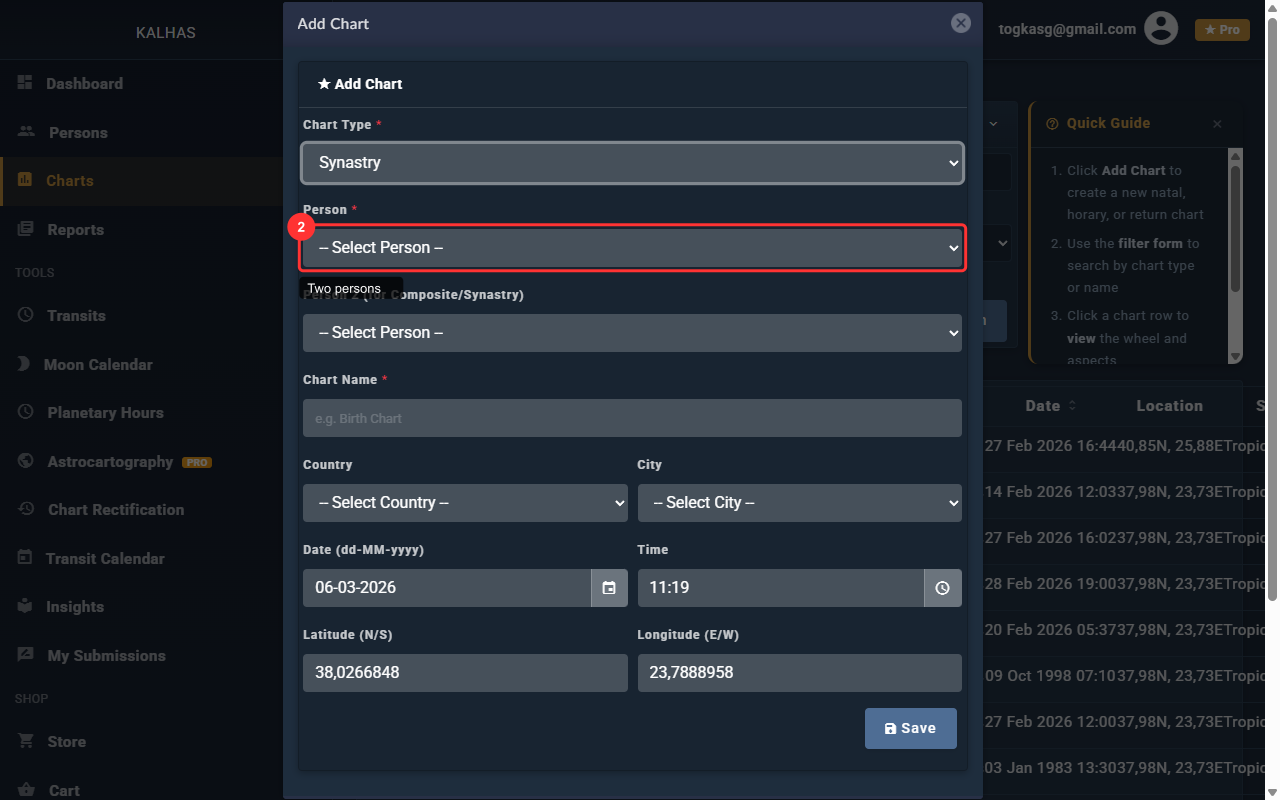This screenshot has width=1280, height=800.
Task: Navigate to Persons menu item
Action: [78, 133]
